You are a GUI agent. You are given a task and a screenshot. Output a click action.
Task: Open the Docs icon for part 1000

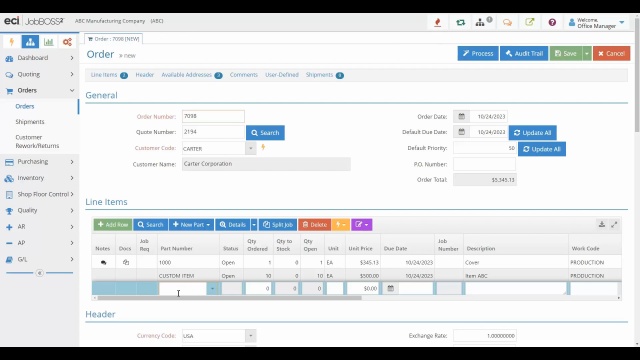[126, 262]
